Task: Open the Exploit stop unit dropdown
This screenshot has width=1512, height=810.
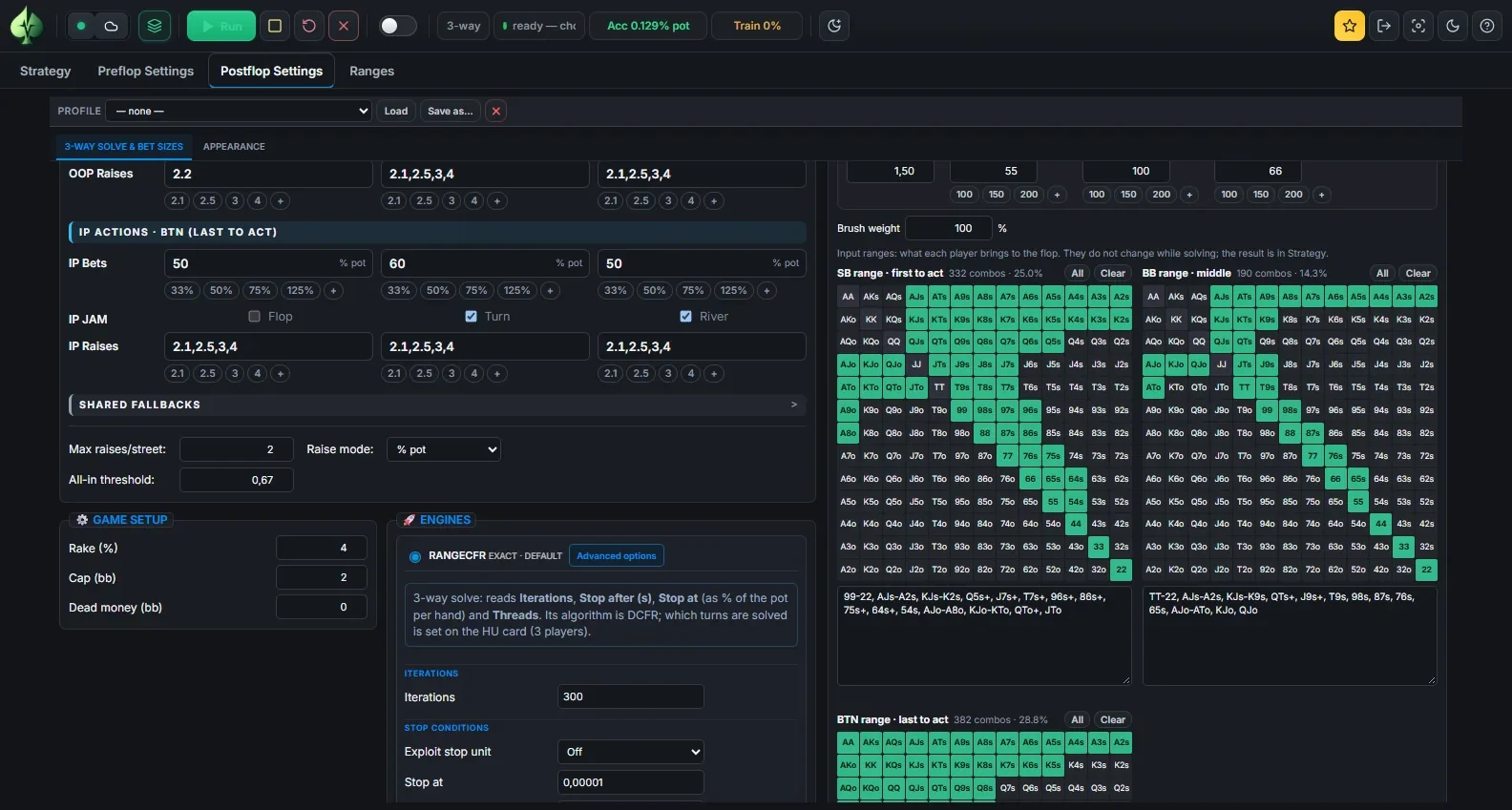Action: 630,752
